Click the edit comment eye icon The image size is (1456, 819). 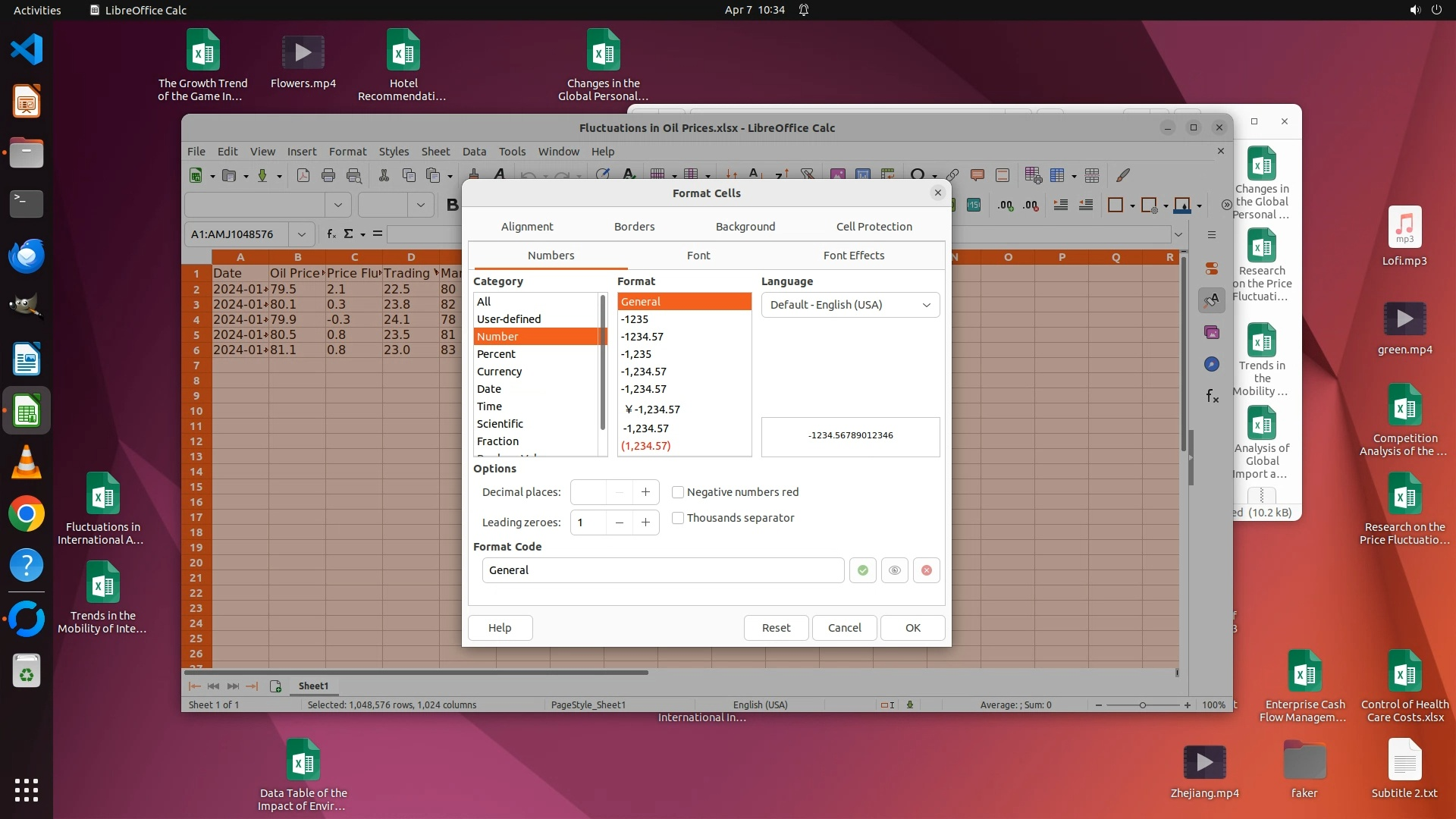(x=895, y=570)
